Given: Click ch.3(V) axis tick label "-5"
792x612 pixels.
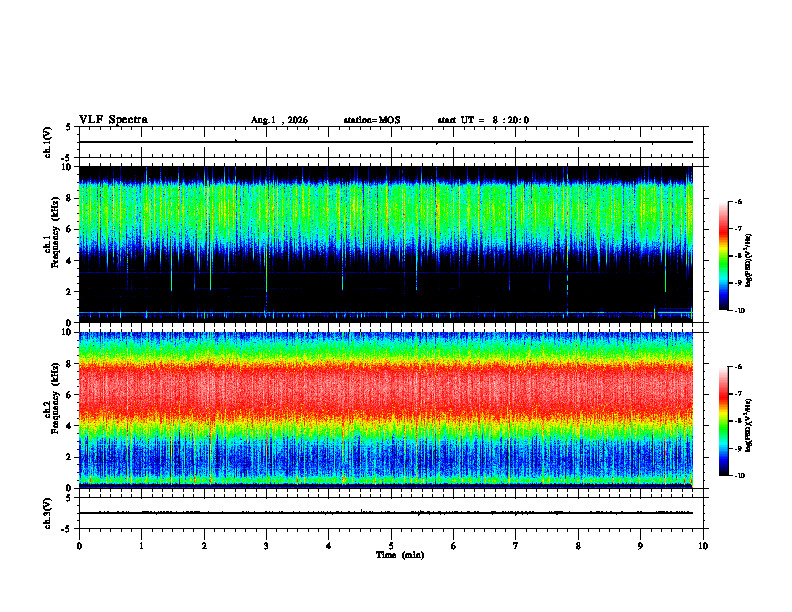Looking at the screenshot, I should tap(67, 529).
